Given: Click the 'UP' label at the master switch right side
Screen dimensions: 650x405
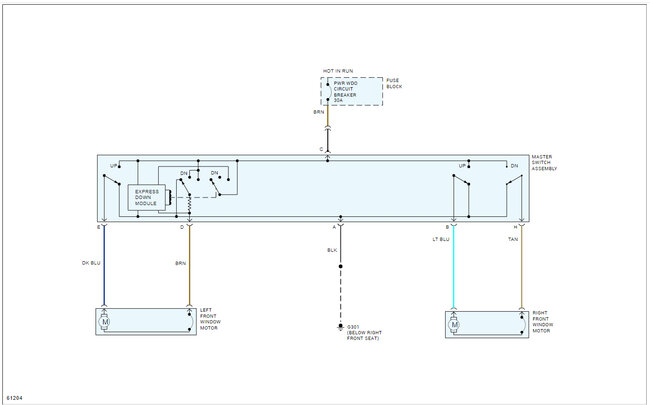Looking at the screenshot, I should 462,166.
